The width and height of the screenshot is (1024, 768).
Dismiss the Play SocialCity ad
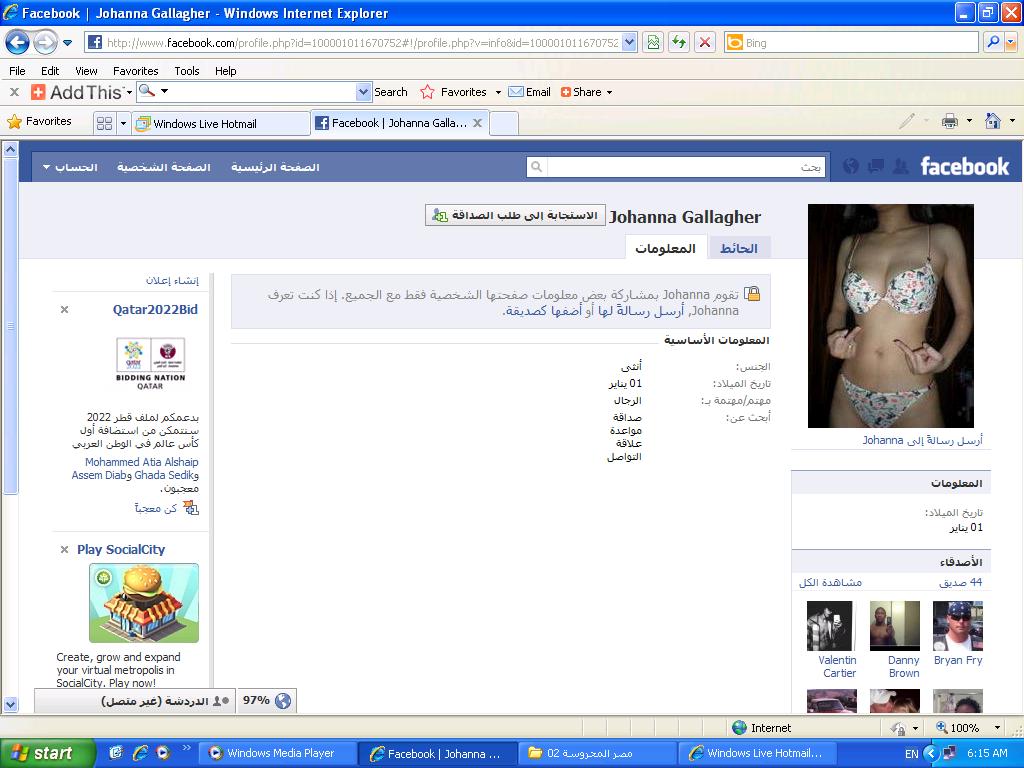[64, 549]
